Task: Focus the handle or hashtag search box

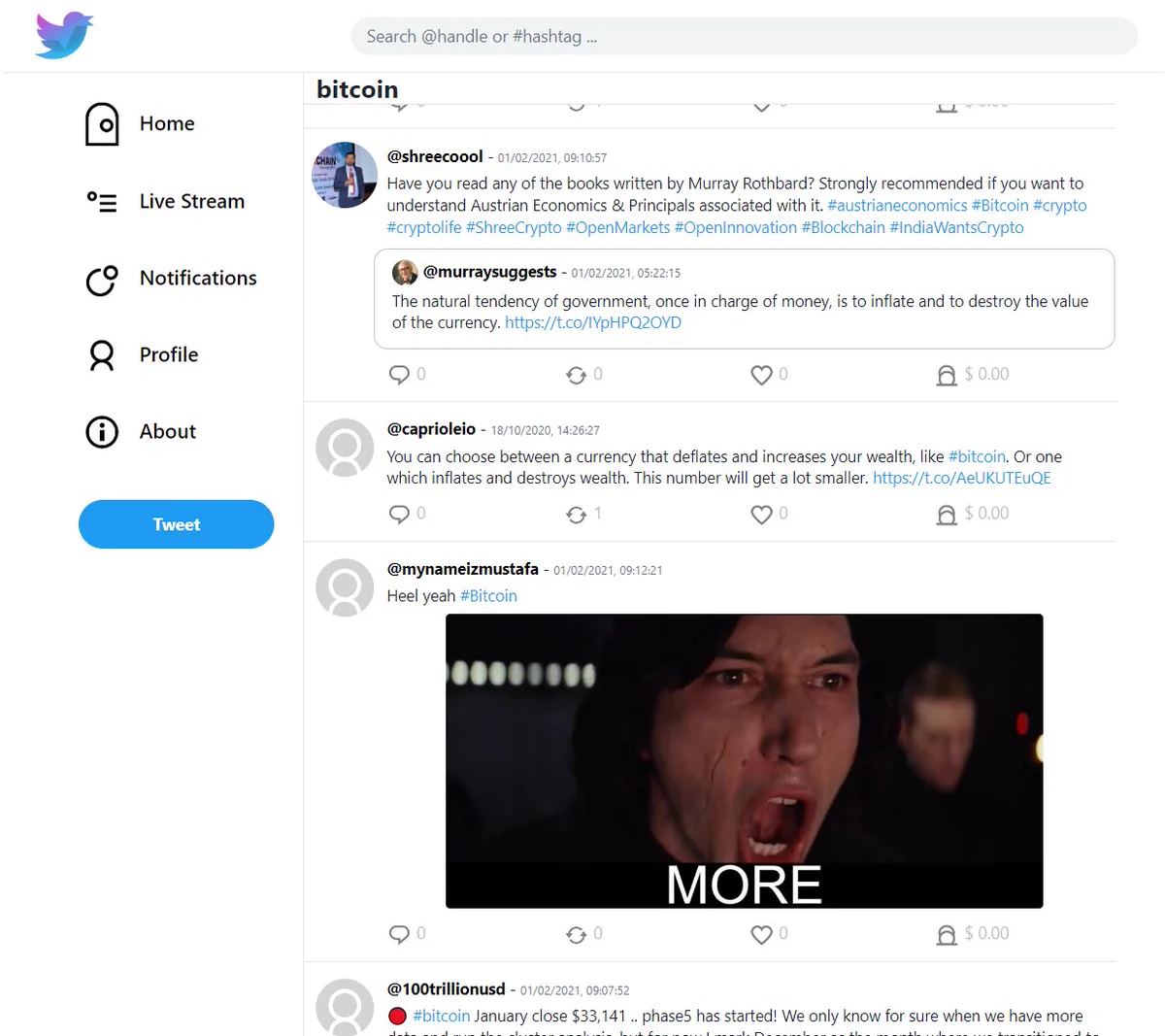Action: pos(744,36)
